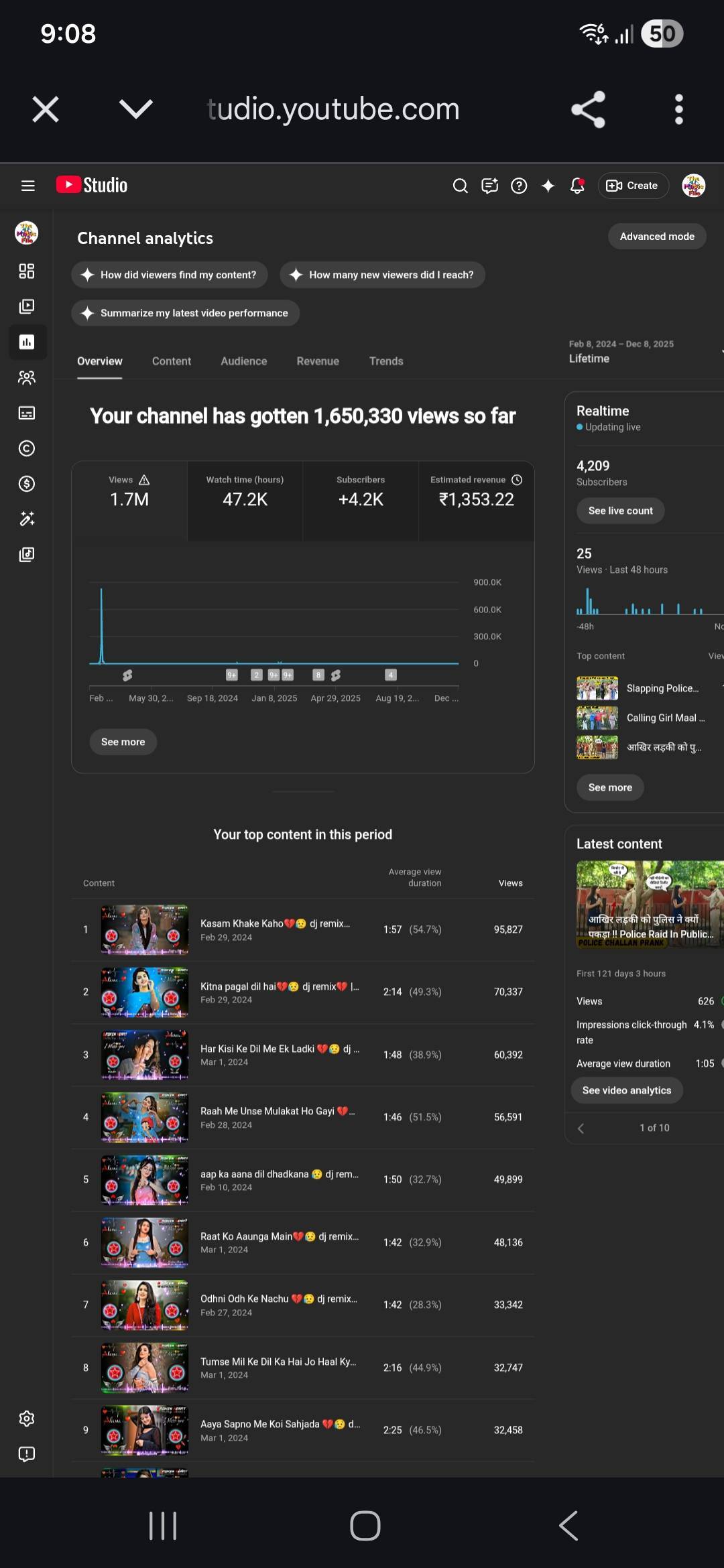Click See live count button
724x1568 pixels.
coord(620,511)
